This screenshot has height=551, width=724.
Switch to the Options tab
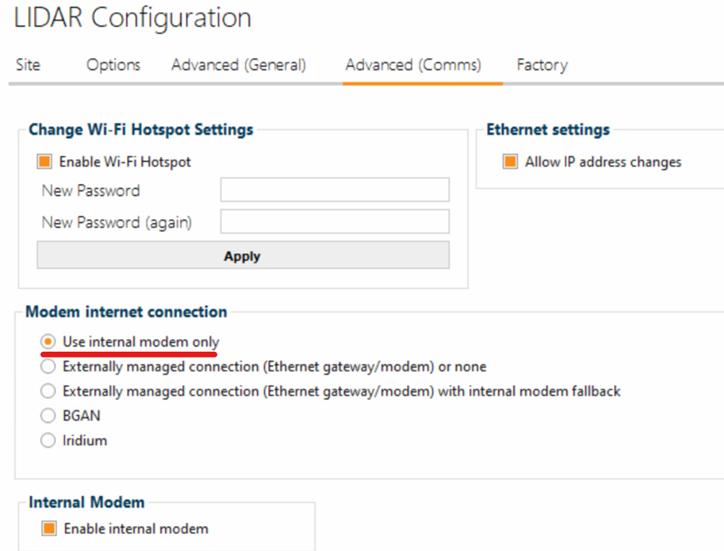pyautogui.click(x=113, y=65)
